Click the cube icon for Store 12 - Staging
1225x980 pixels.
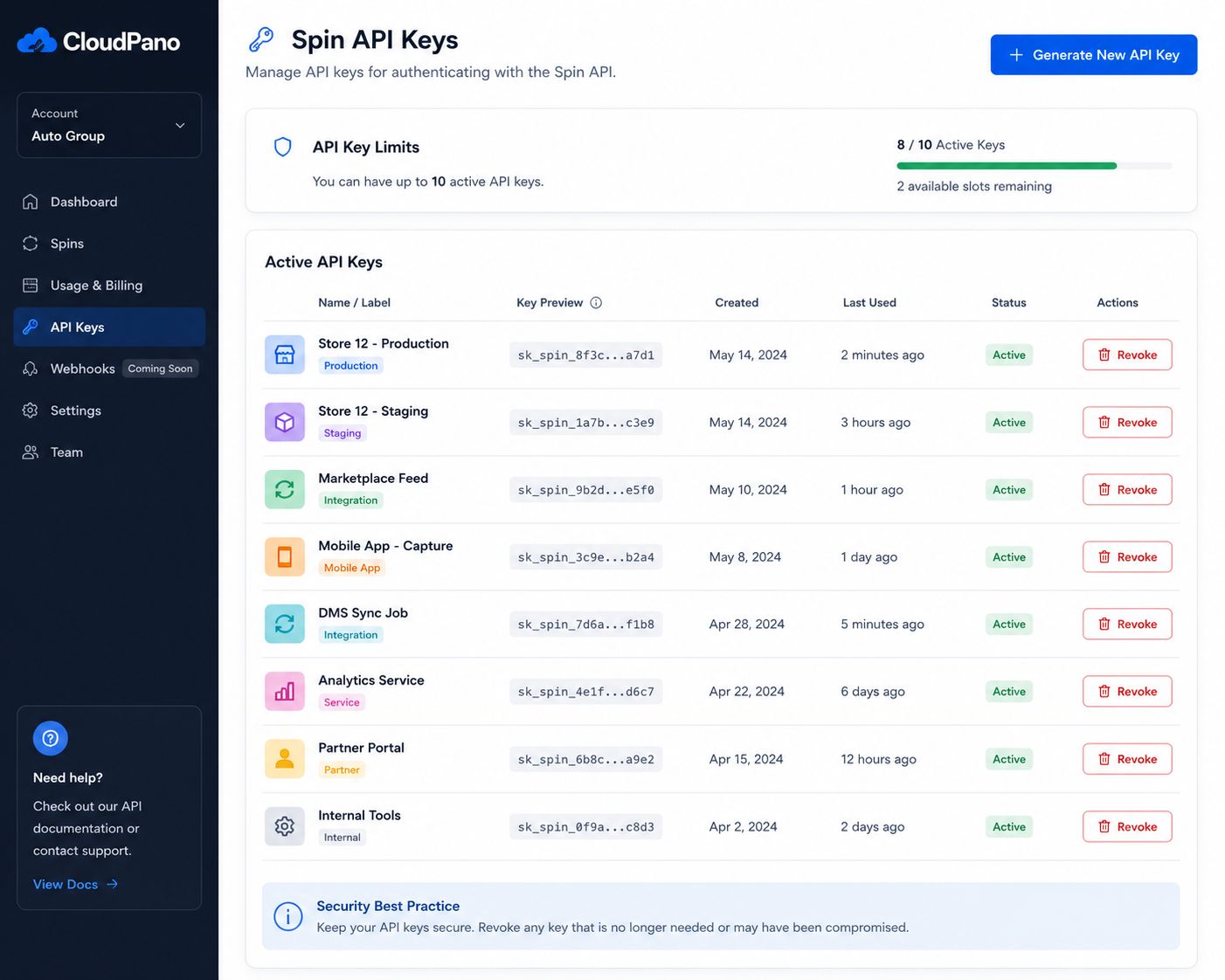click(285, 422)
